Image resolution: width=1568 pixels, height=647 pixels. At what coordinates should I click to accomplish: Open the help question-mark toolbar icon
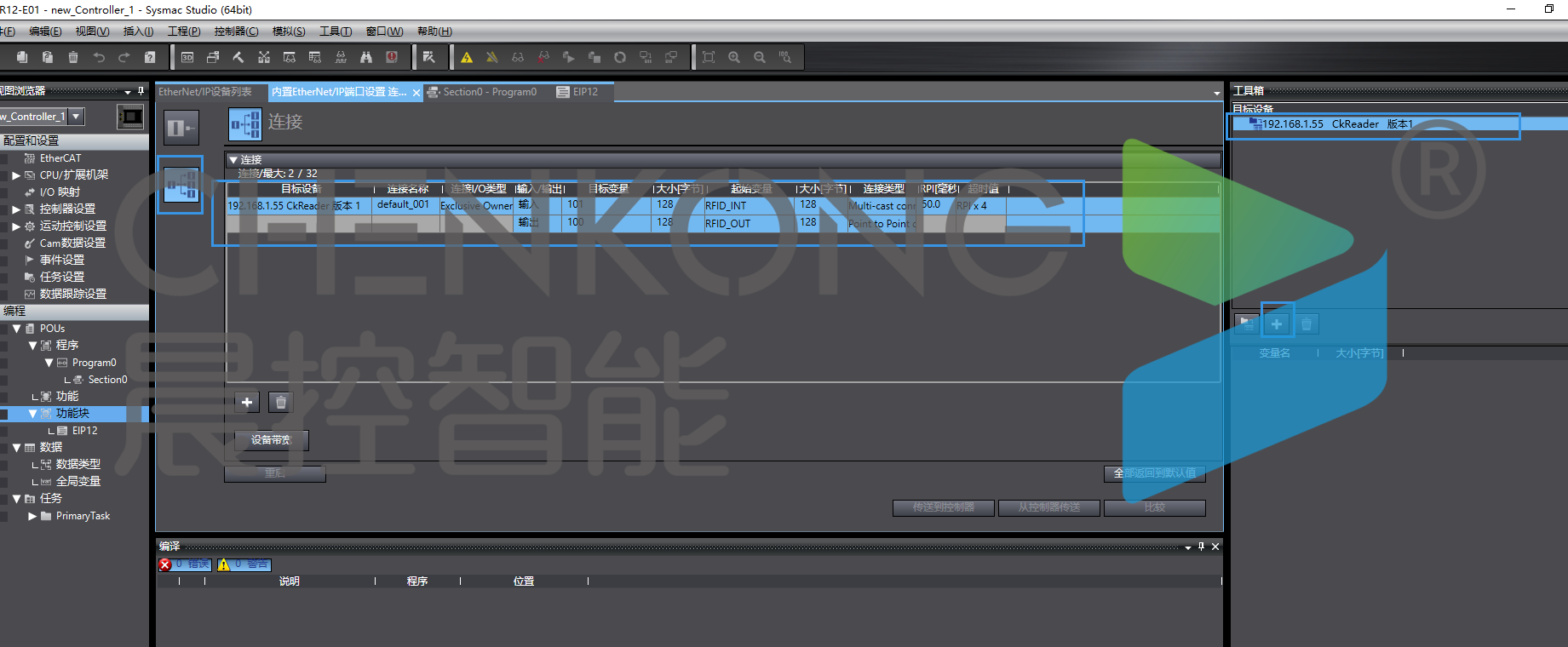pos(150,57)
